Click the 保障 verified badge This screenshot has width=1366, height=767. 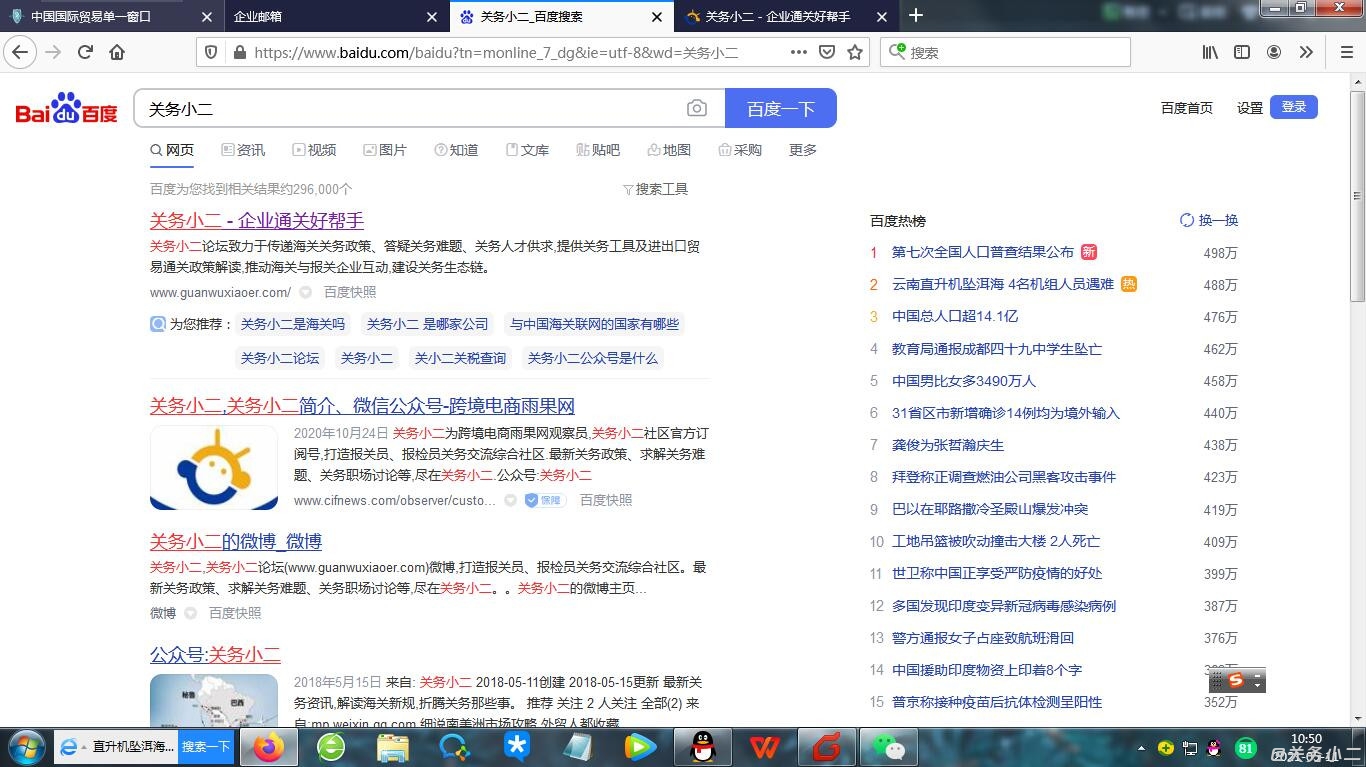[x=543, y=500]
